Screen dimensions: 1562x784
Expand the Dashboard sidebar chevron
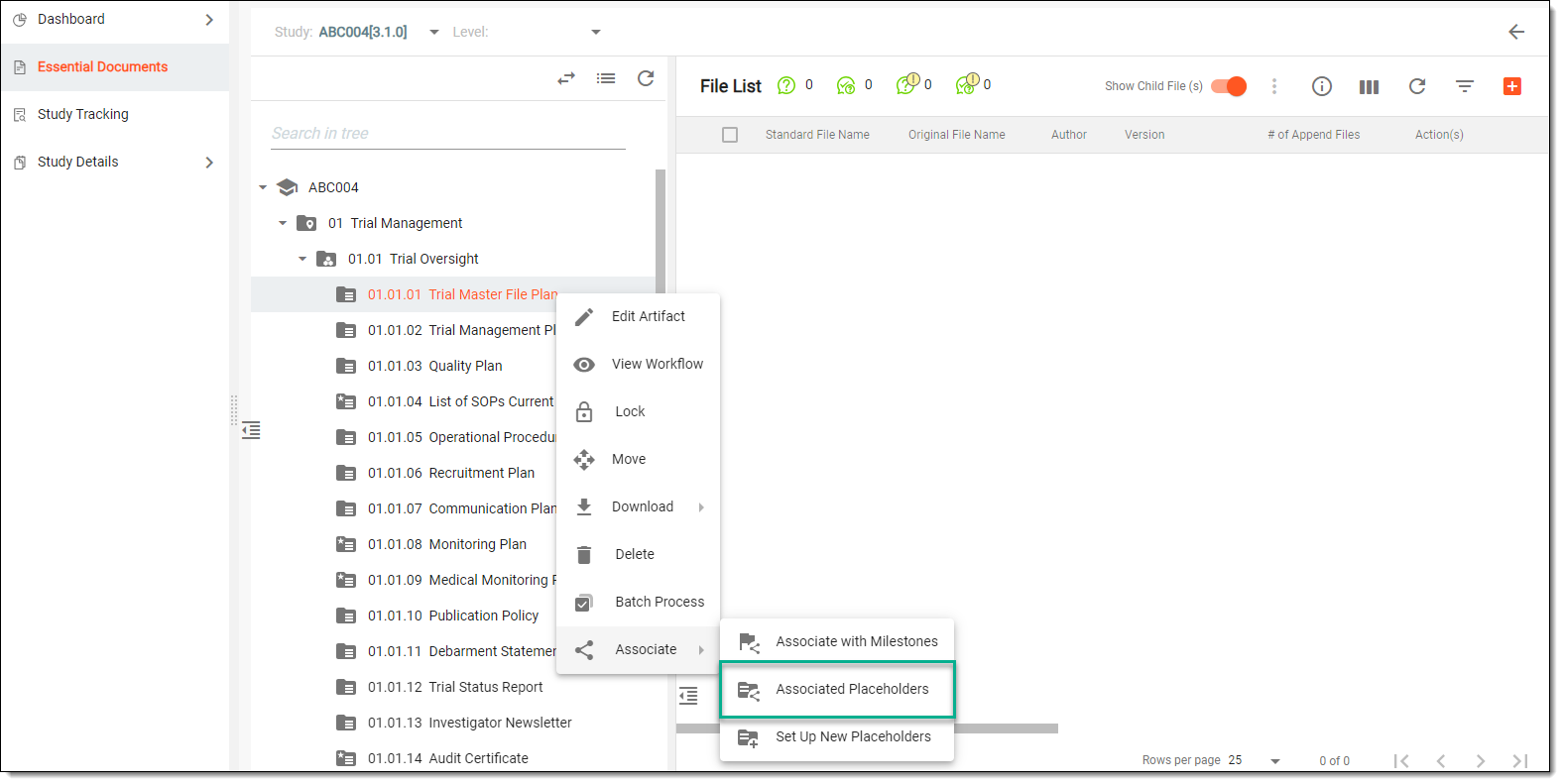(x=209, y=20)
